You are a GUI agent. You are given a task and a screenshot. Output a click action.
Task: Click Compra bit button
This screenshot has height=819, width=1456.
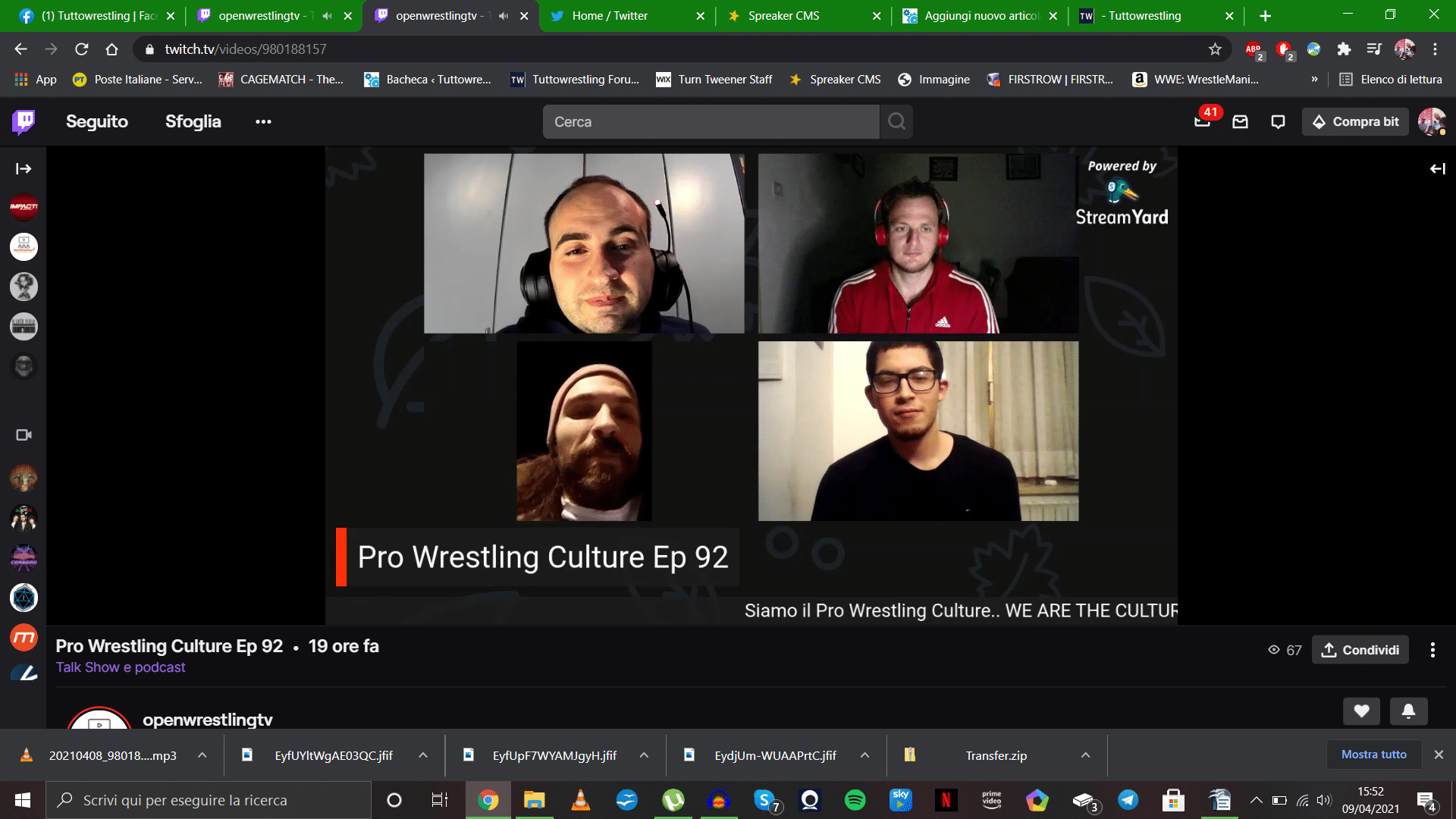pyautogui.click(x=1355, y=121)
